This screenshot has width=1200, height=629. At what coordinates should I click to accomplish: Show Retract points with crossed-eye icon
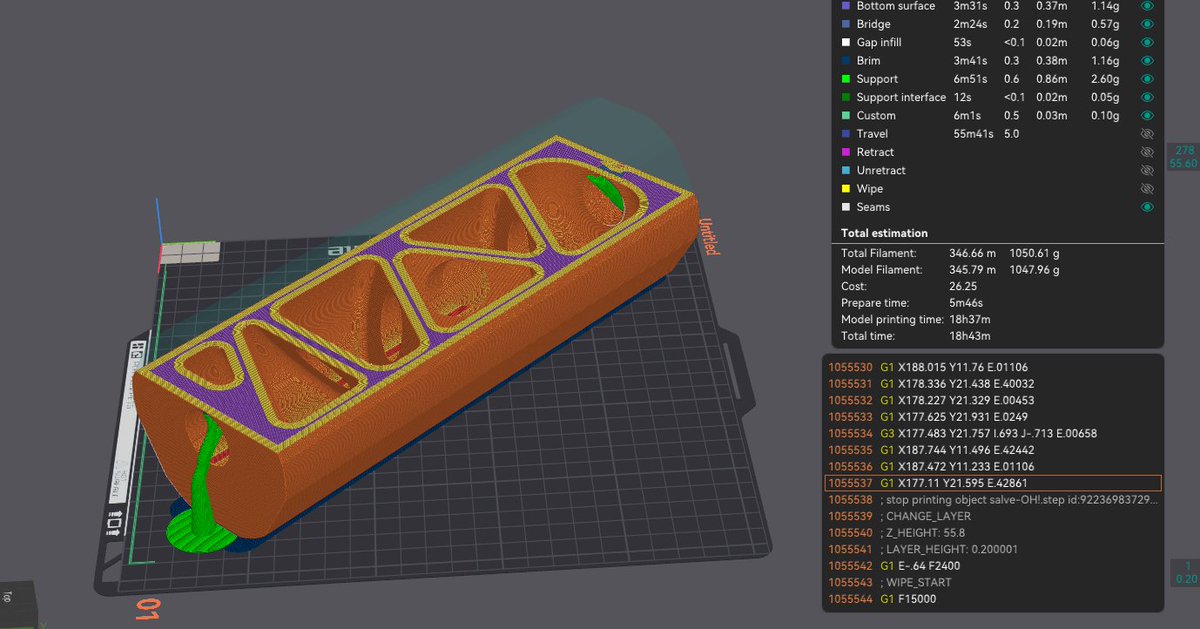(x=1147, y=152)
